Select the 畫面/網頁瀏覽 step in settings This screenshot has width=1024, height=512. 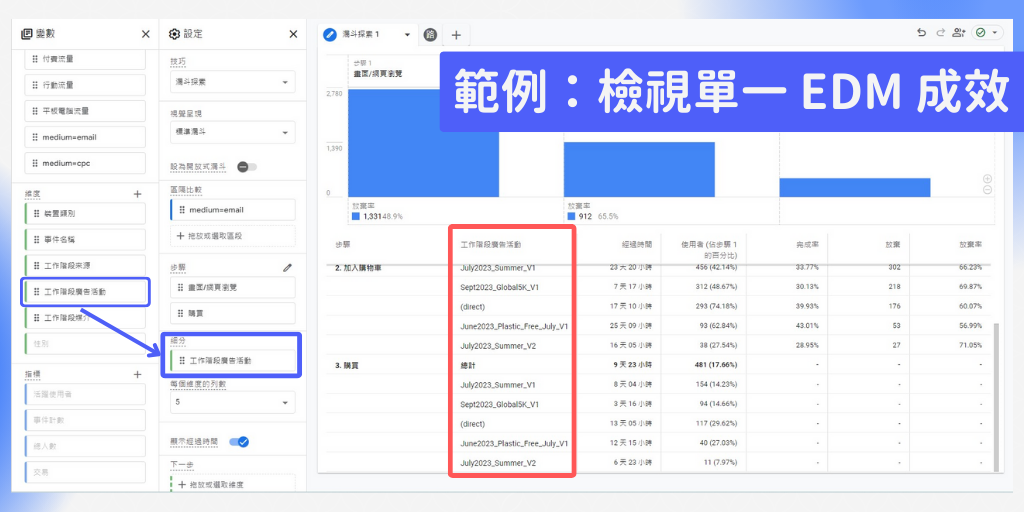[x=232, y=287]
